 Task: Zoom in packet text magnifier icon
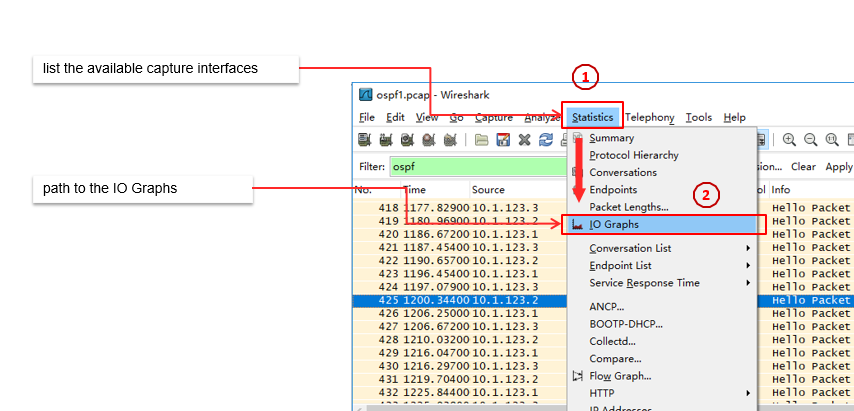click(789, 140)
